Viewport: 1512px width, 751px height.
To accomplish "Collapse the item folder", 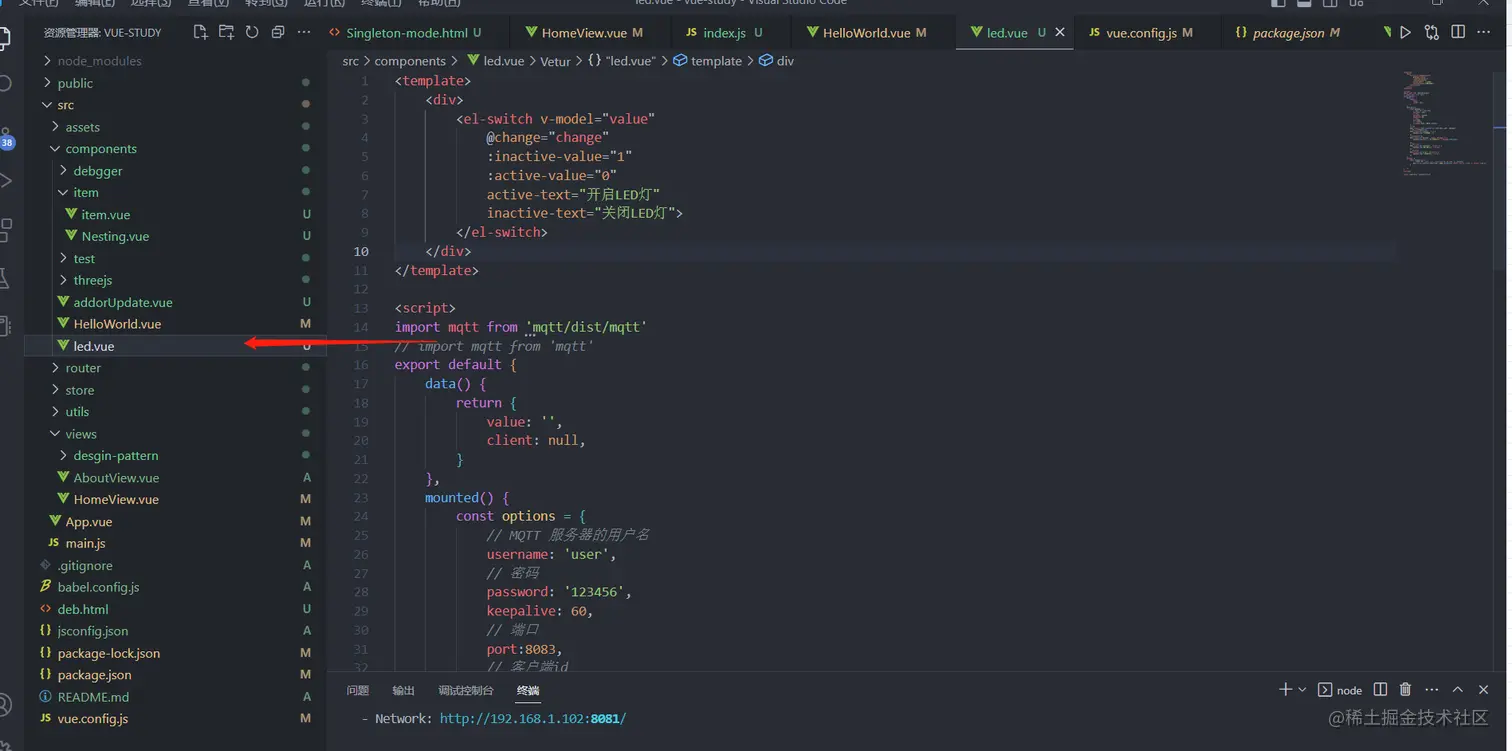I will (174, 193).
